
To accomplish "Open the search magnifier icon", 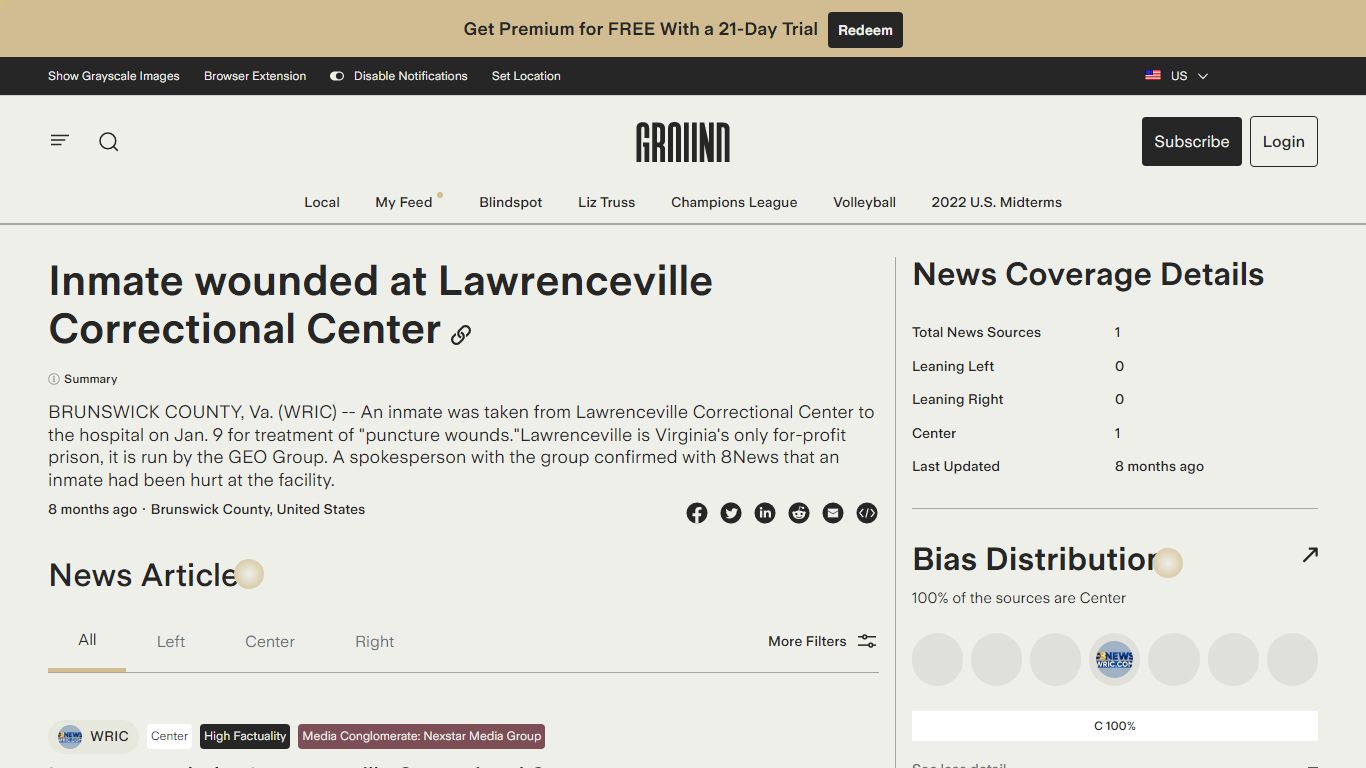I will click(x=109, y=142).
